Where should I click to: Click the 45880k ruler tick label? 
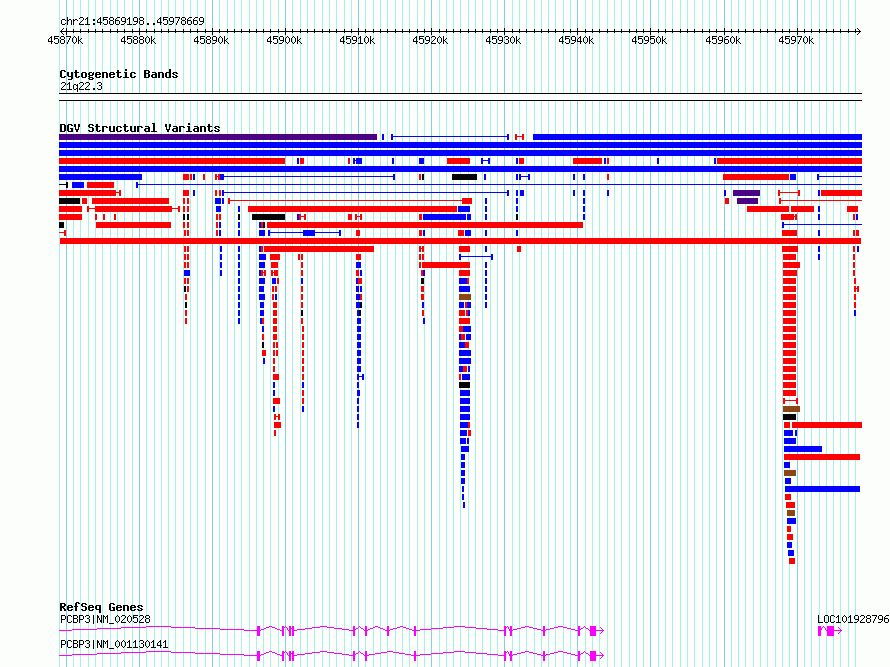click(x=138, y=40)
